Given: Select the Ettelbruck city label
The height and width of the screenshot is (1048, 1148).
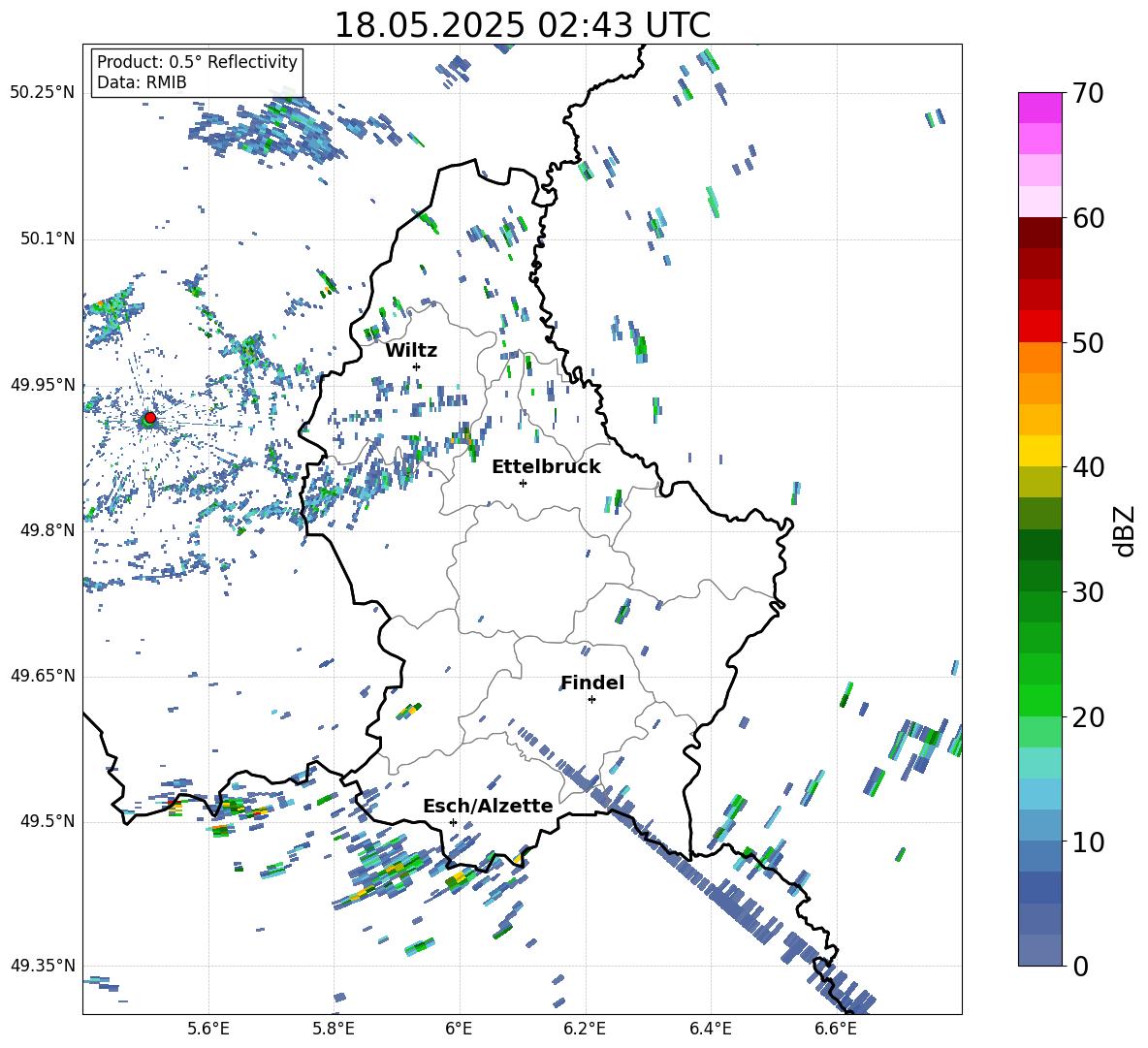Looking at the screenshot, I should coord(546,467).
